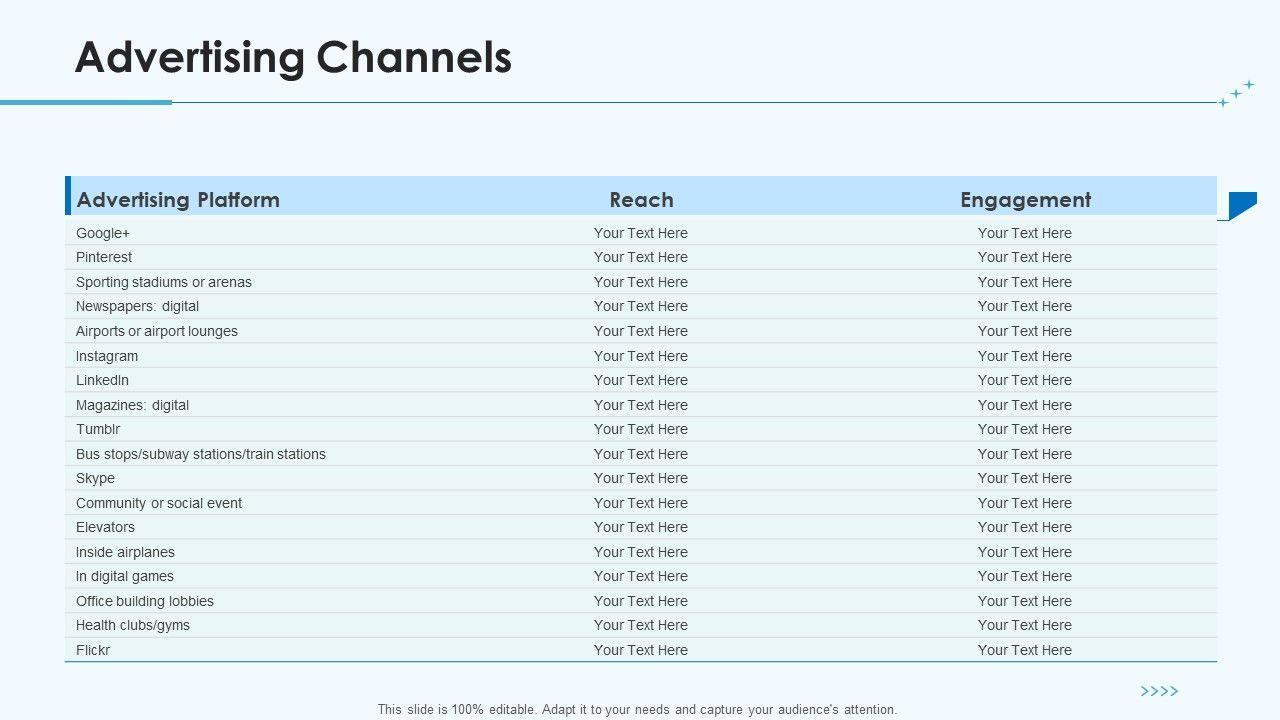Select the Inside airplanes cell
Screen dimensions: 1280x720
click(125, 552)
